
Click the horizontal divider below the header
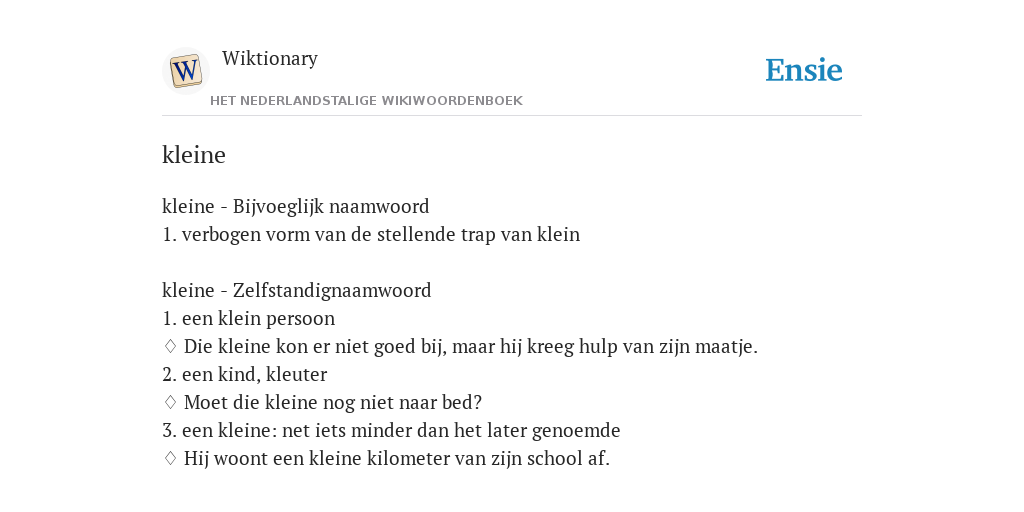512,116
